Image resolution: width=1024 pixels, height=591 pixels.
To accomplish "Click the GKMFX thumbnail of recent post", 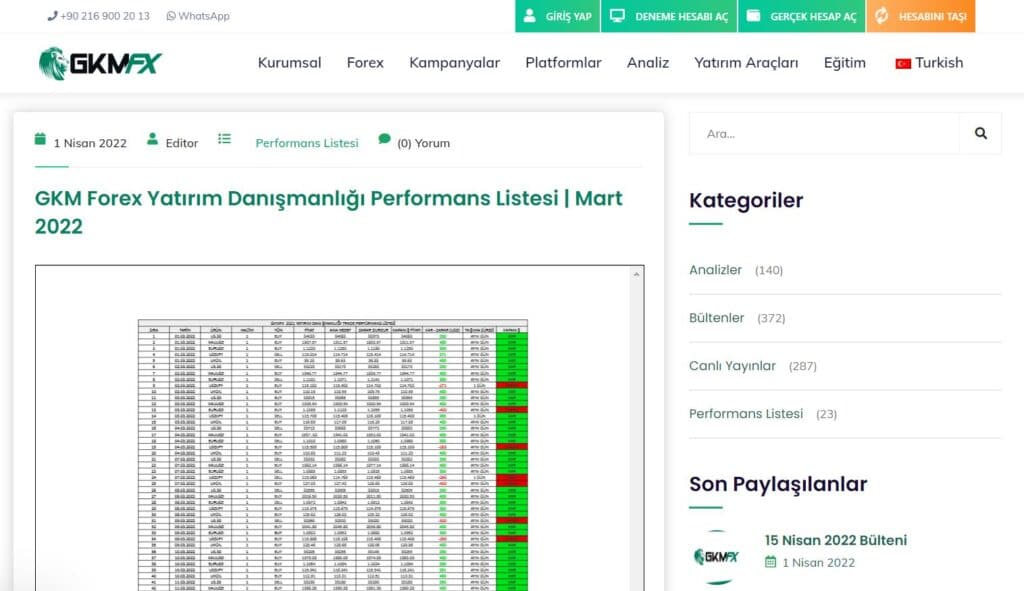I will tap(716, 557).
